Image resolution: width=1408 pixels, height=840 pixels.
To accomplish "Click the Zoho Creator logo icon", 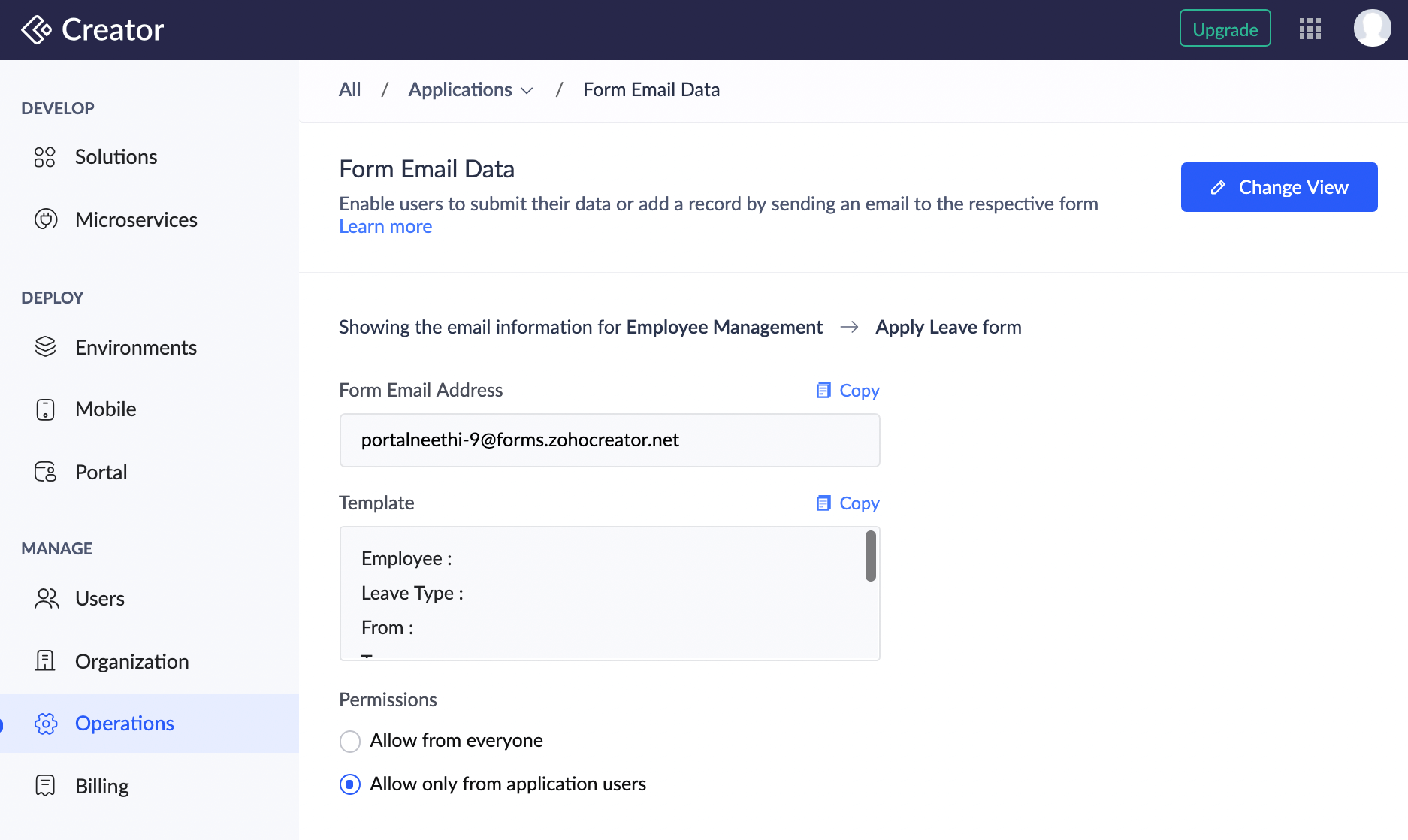I will click(36, 30).
